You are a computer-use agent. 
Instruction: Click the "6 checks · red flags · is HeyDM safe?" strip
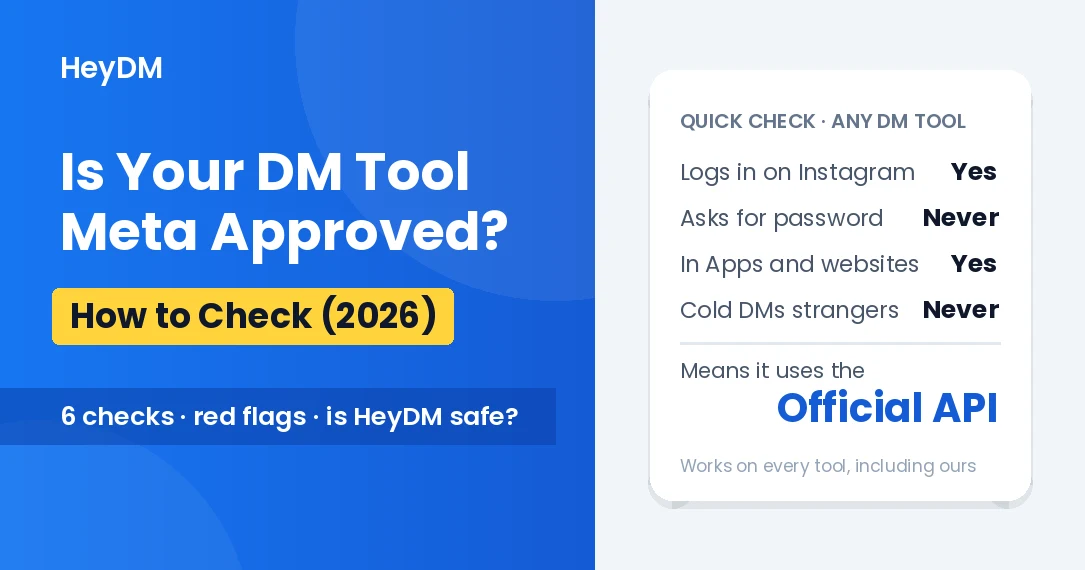tap(277, 416)
